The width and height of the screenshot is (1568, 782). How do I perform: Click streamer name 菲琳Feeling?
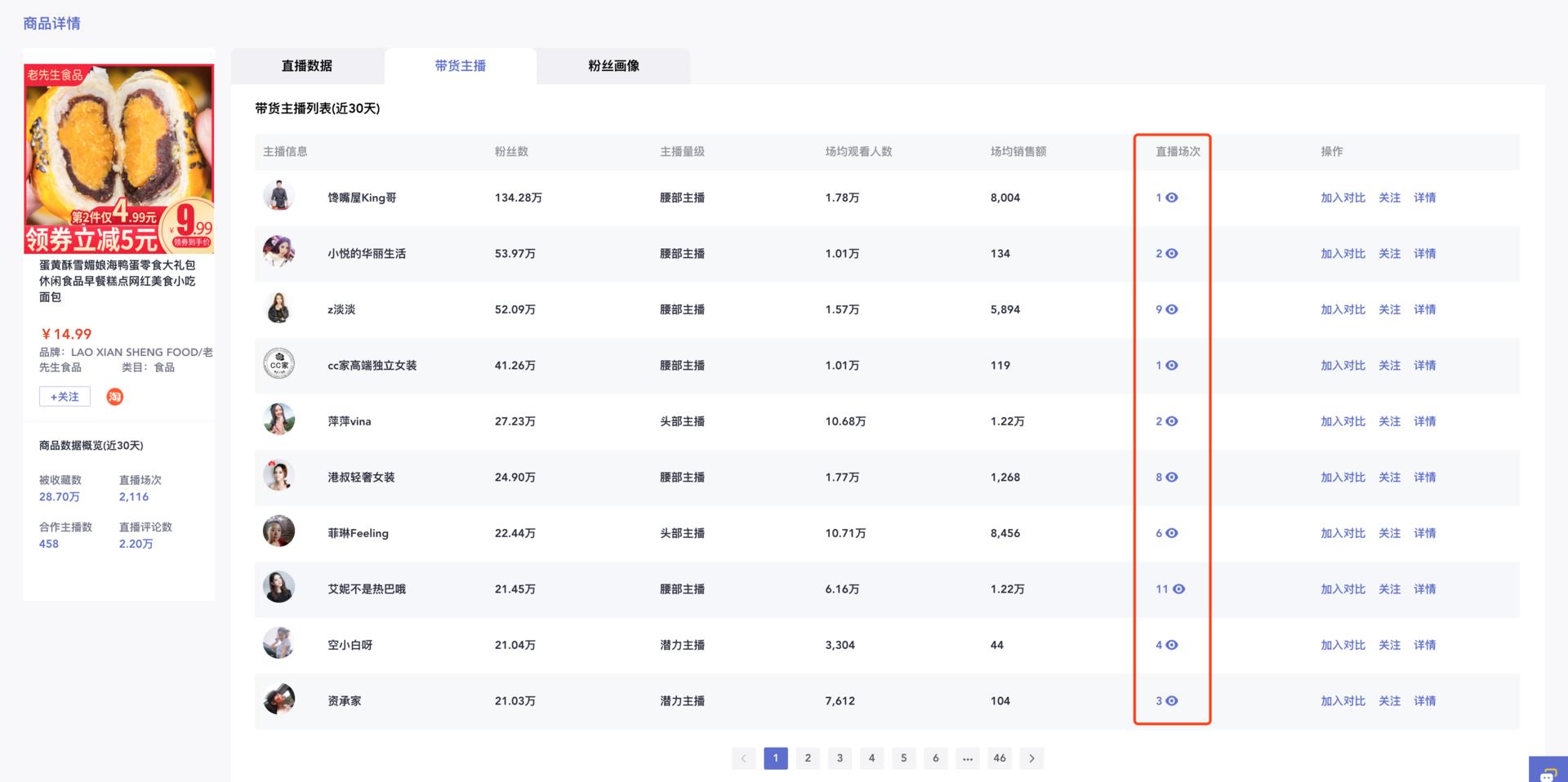(x=358, y=533)
